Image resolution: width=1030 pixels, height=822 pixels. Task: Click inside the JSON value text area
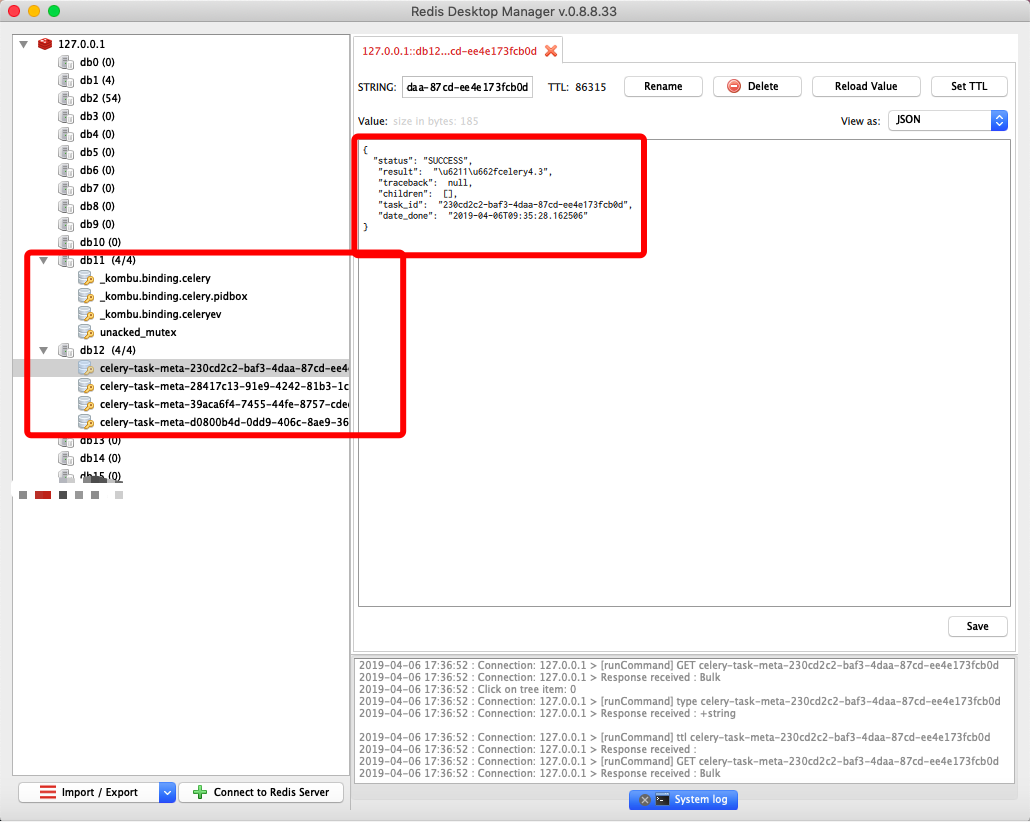click(684, 373)
